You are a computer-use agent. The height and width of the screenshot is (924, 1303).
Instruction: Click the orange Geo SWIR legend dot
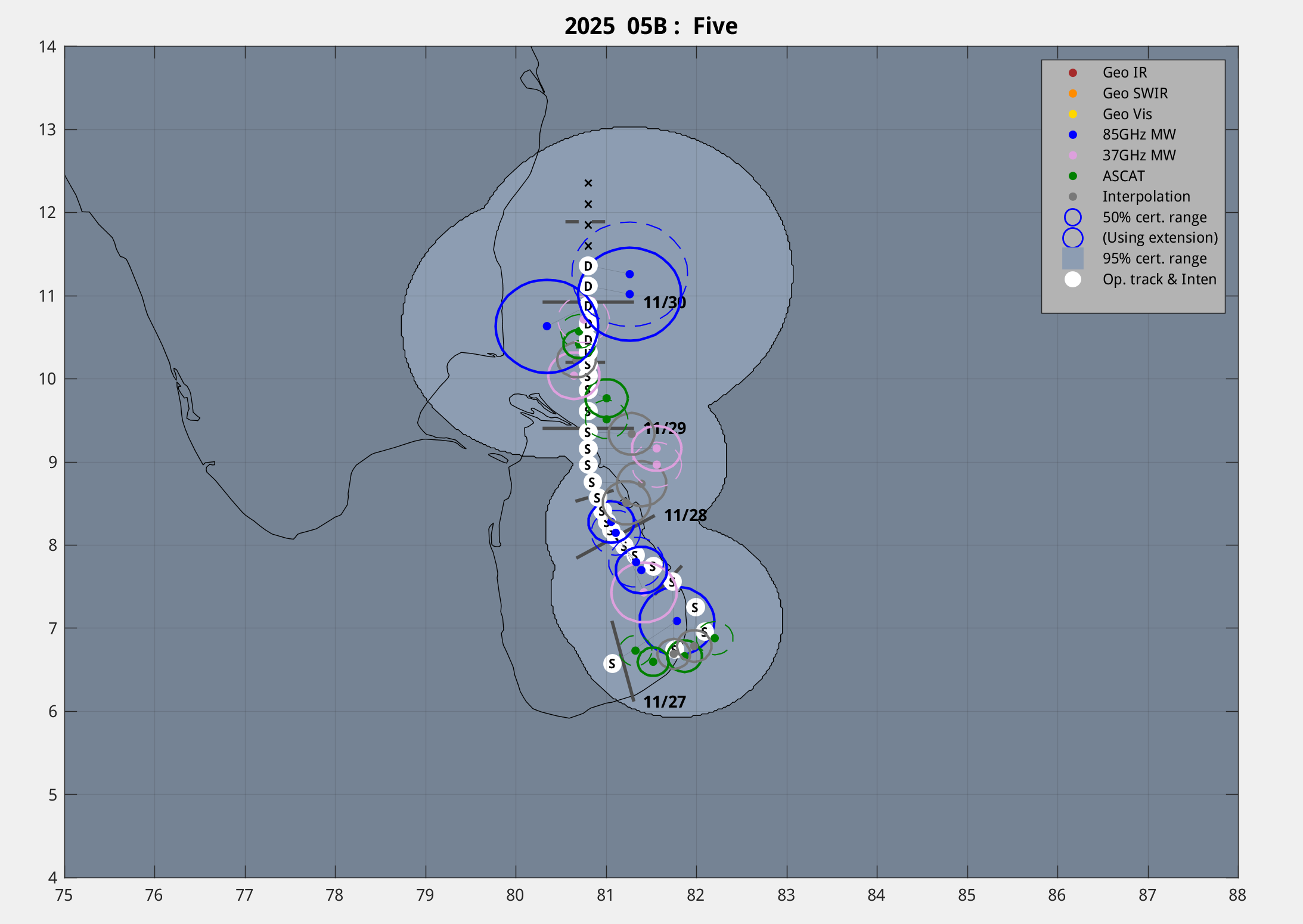1072,94
